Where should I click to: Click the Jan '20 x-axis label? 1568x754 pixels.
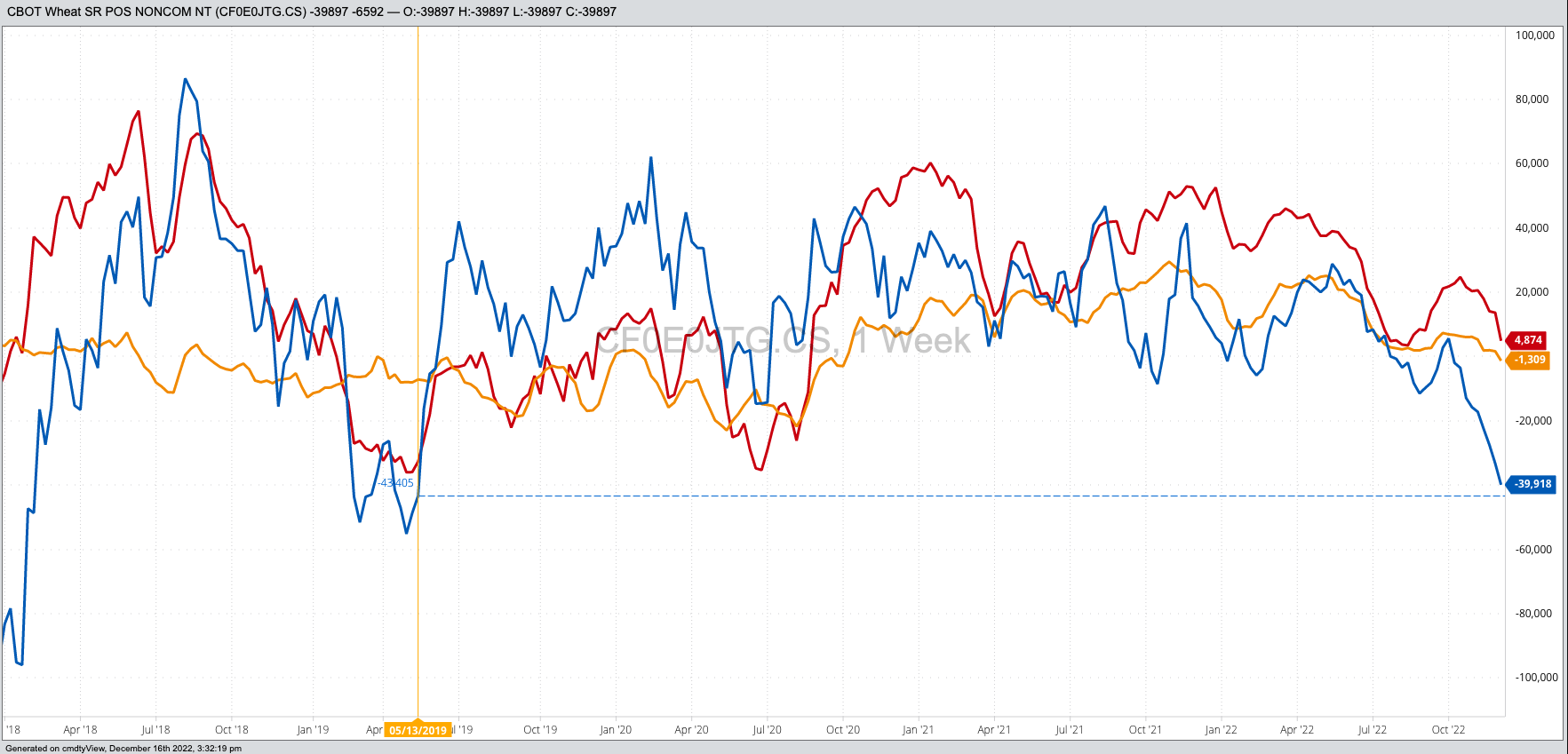616,730
